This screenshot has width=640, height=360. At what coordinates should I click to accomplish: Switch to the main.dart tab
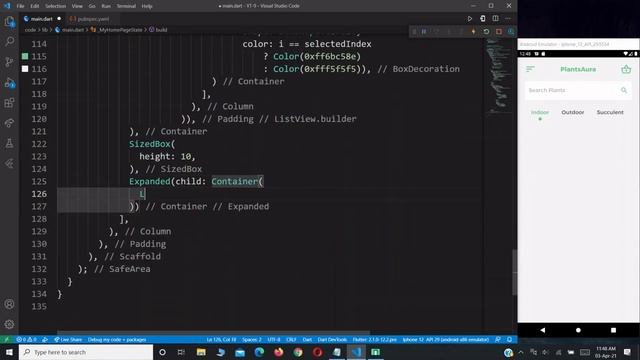(x=42, y=19)
